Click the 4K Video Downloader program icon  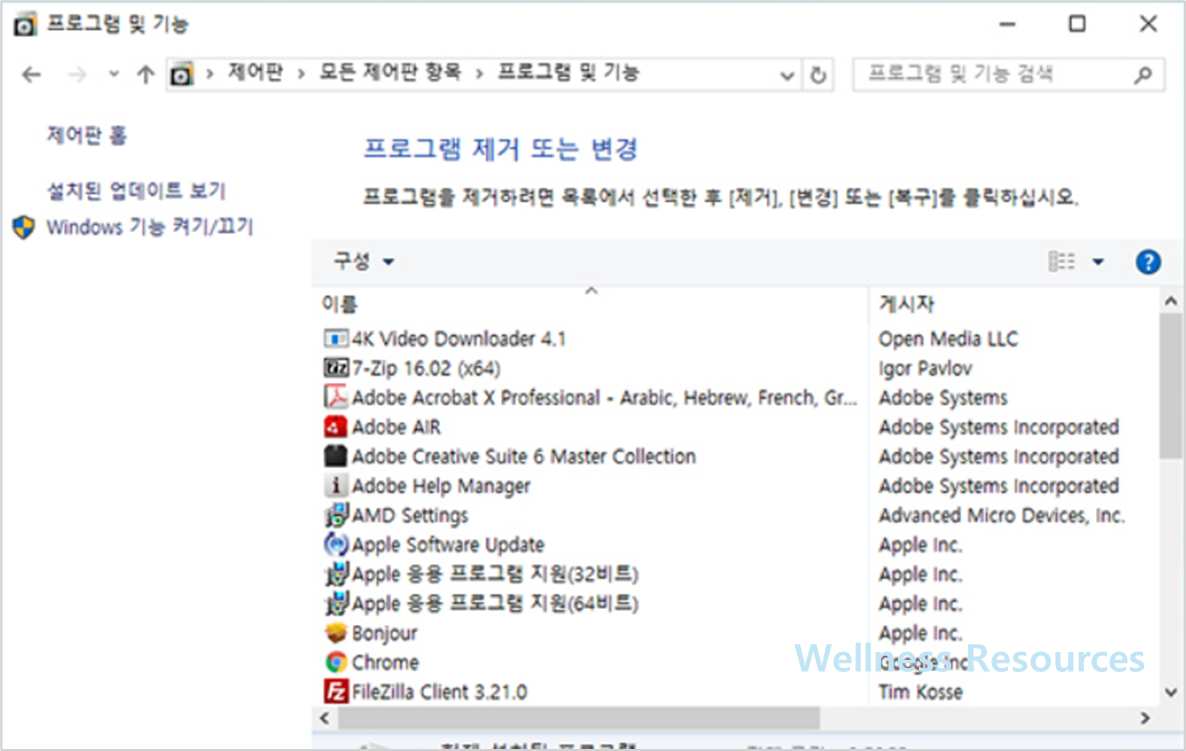[336, 338]
